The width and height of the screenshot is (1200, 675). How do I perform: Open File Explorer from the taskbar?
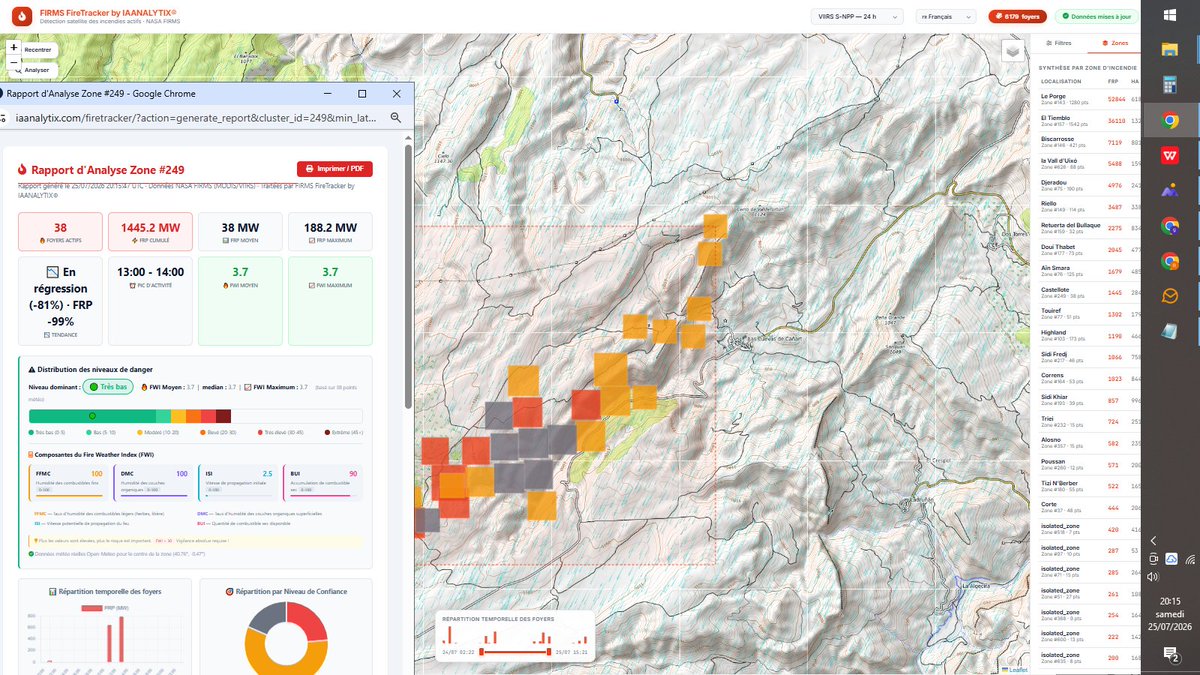tap(1170, 48)
